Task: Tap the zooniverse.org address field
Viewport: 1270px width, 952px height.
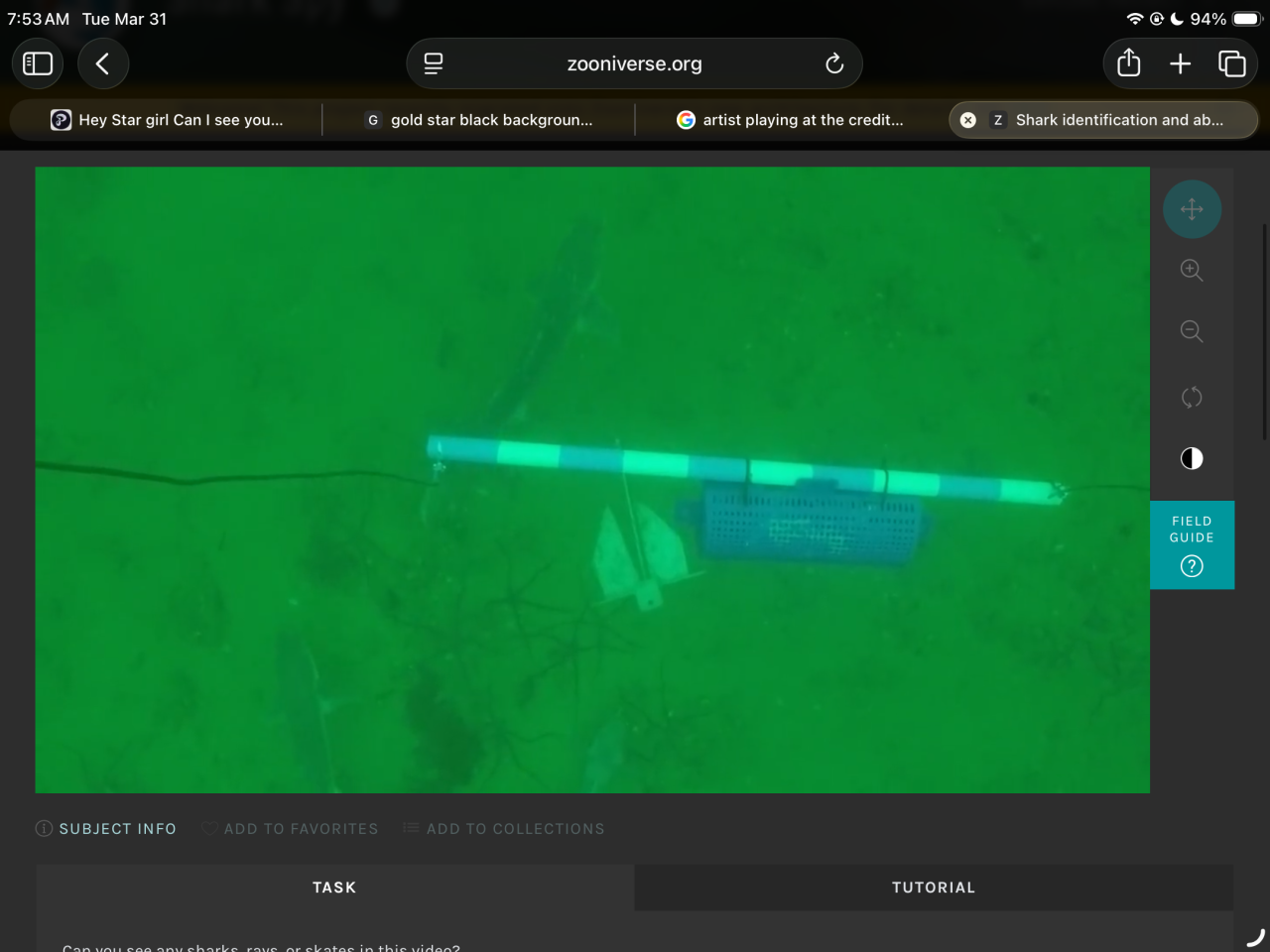Action: (x=634, y=63)
